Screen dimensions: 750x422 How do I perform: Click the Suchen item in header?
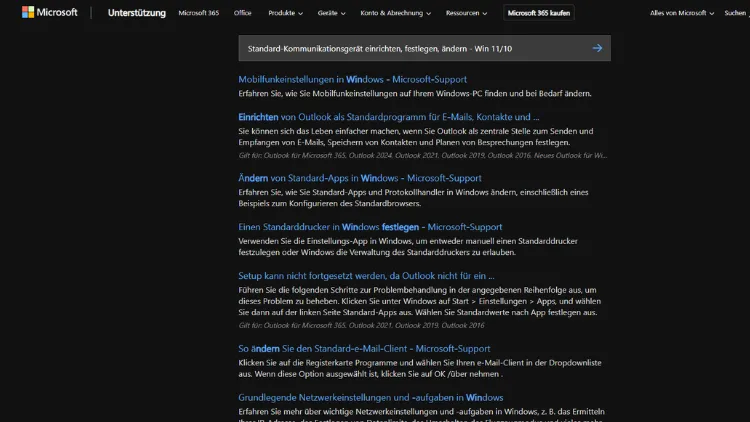click(736, 13)
